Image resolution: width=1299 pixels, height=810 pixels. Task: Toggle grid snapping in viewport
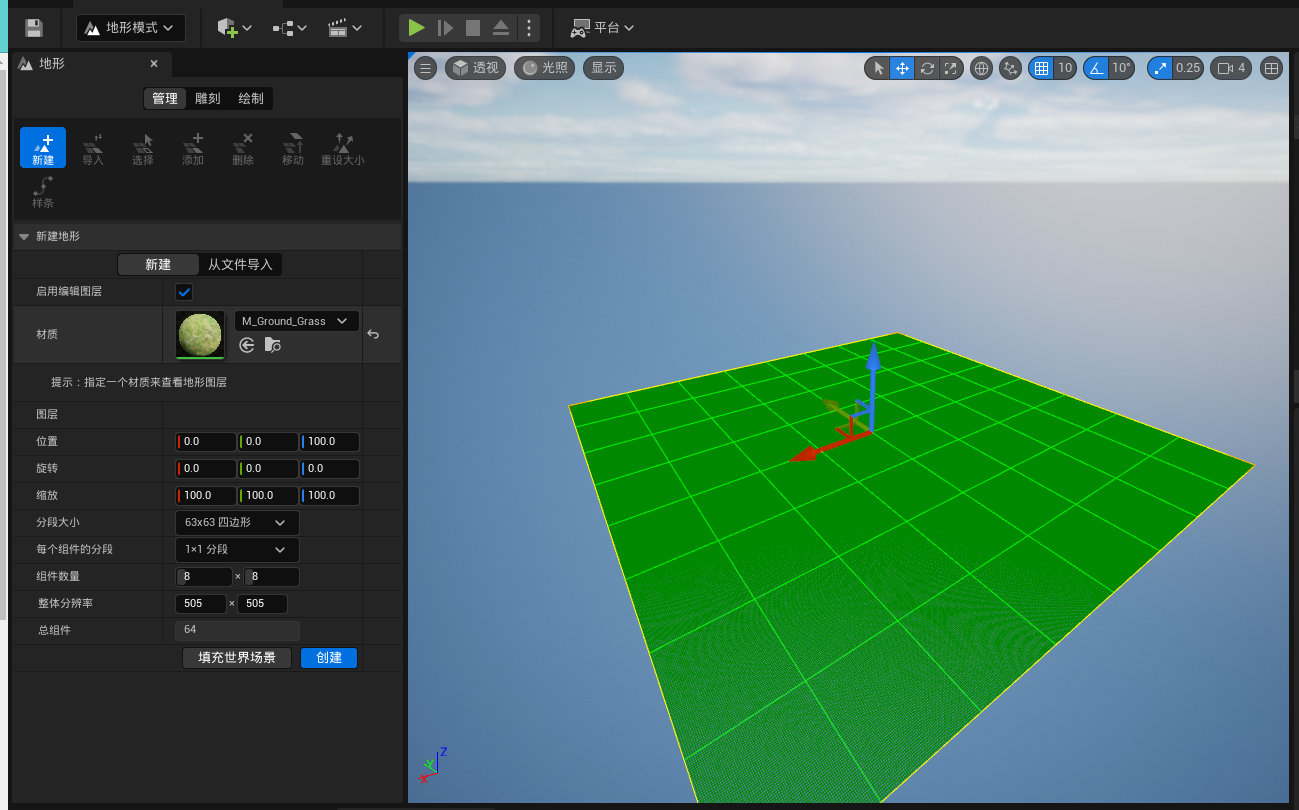1041,68
